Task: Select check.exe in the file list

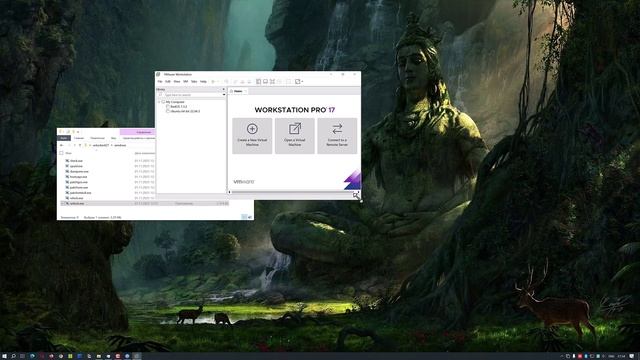Action: [76, 161]
